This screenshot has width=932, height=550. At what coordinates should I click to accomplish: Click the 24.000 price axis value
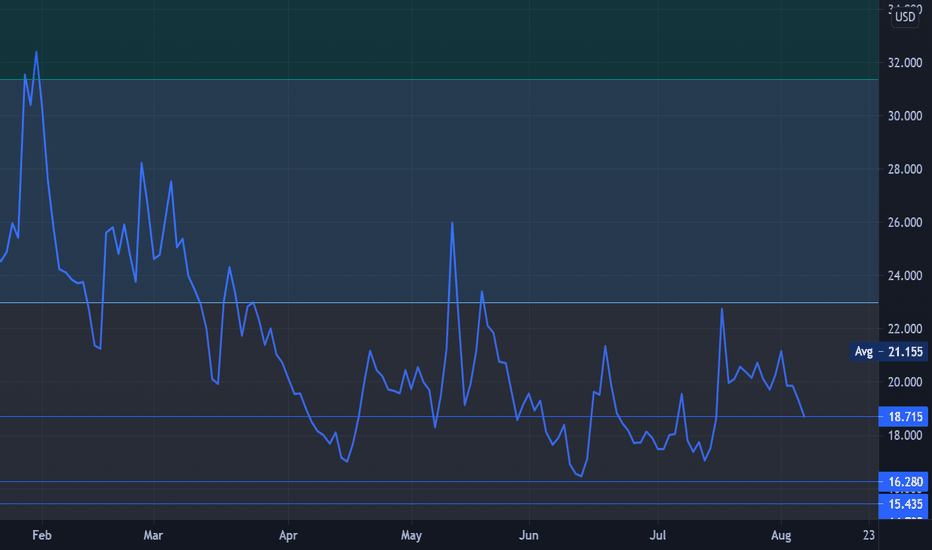905,276
